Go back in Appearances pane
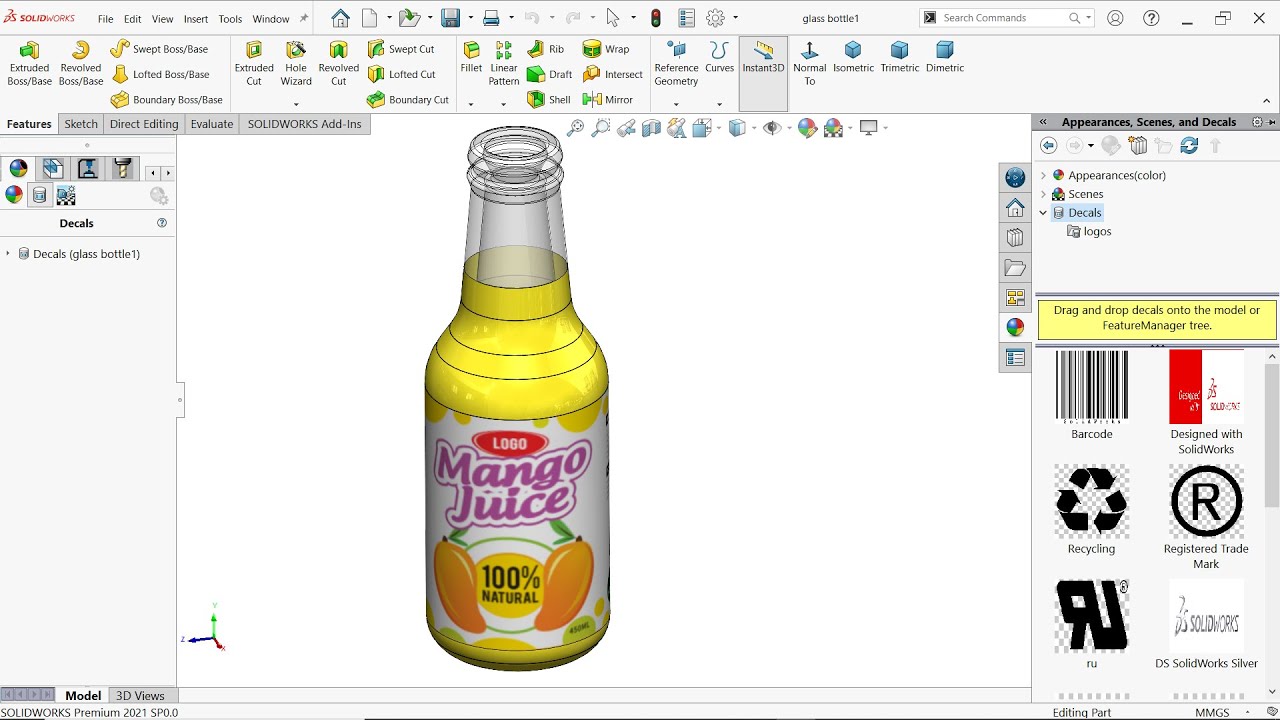The width and height of the screenshot is (1280, 720). pyautogui.click(x=1048, y=146)
